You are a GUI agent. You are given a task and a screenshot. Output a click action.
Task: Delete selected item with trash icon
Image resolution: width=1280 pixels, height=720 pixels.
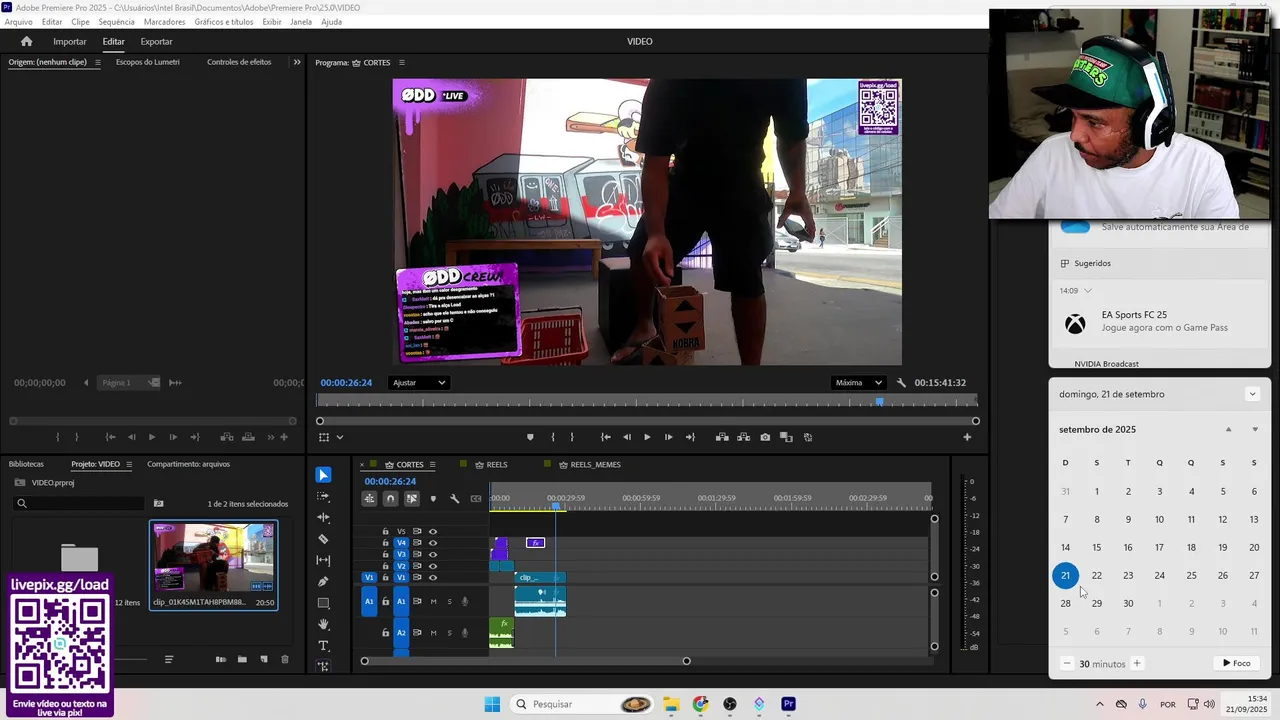[x=285, y=659]
